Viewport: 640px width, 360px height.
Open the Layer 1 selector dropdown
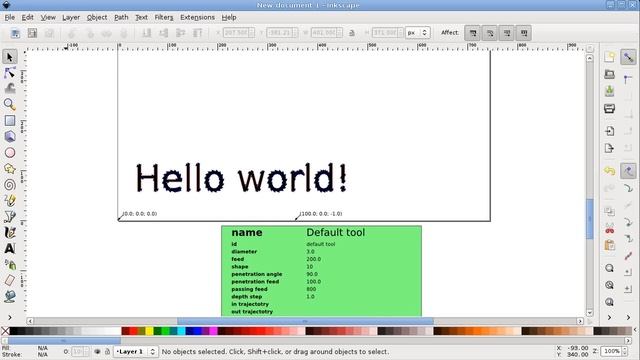(x=136, y=351)
